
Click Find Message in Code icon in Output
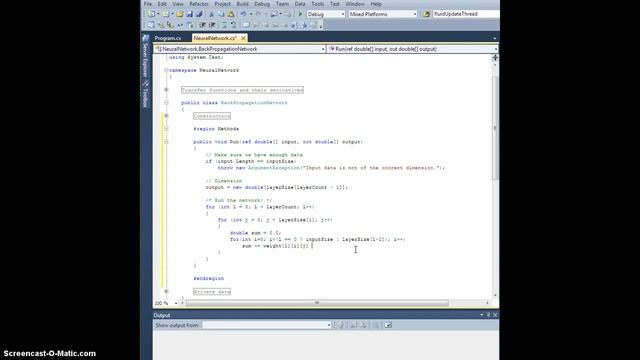[x=340, y=325]
